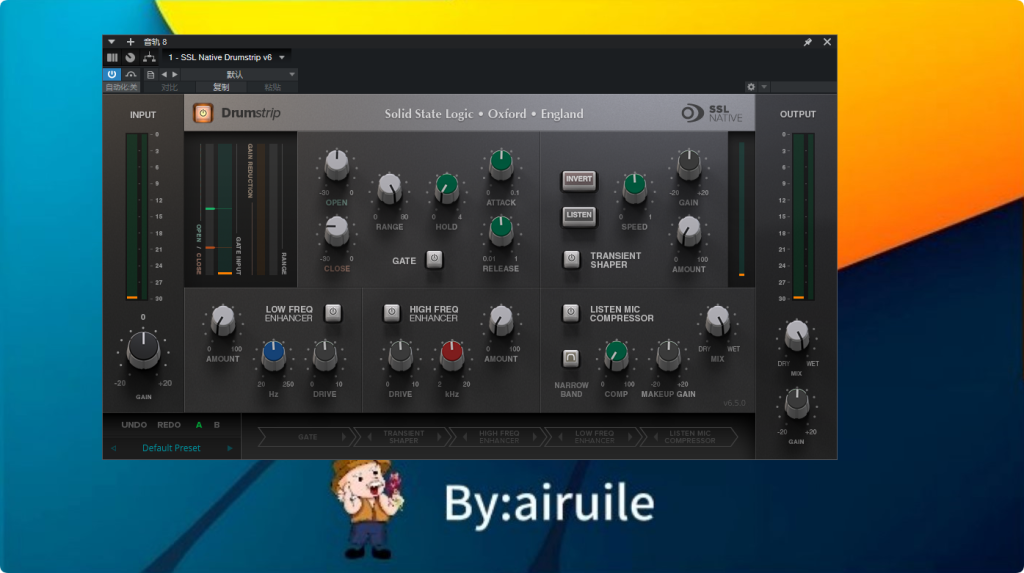Open the SSL Native Drumstrip v6 plugin selector
Viewport: 1024px width, 573px height.
pos(226,57)
